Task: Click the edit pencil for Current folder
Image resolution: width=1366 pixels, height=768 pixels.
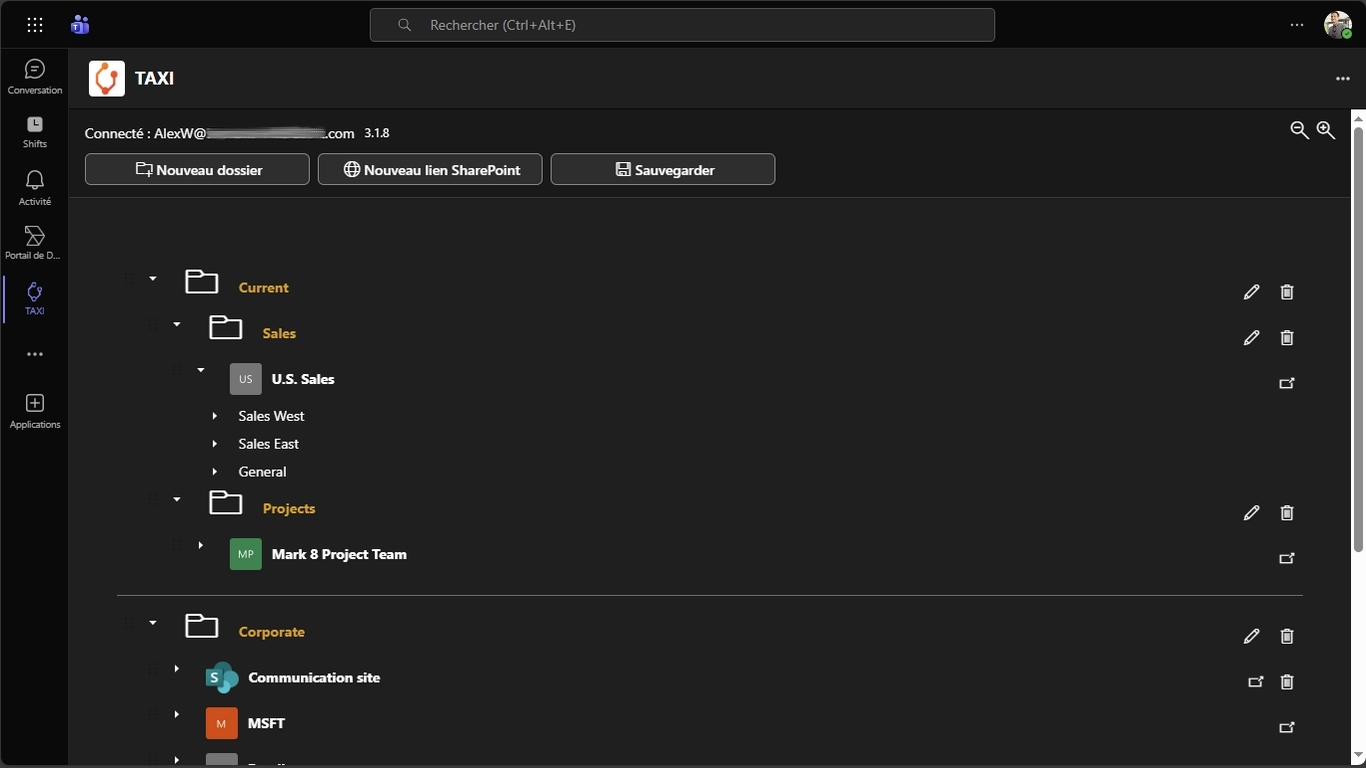Action: coord(1251,292)
